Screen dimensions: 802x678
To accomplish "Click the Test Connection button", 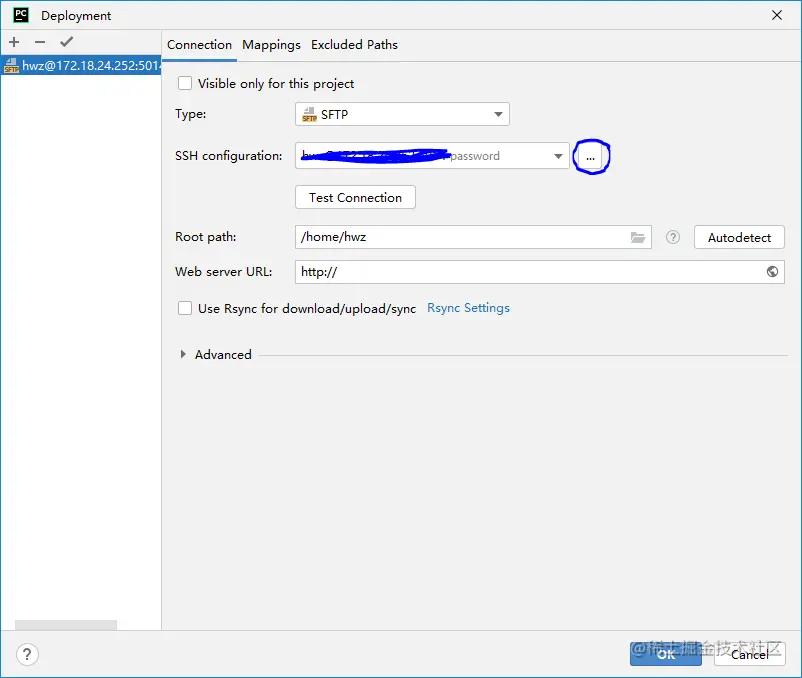I will 355,197.
